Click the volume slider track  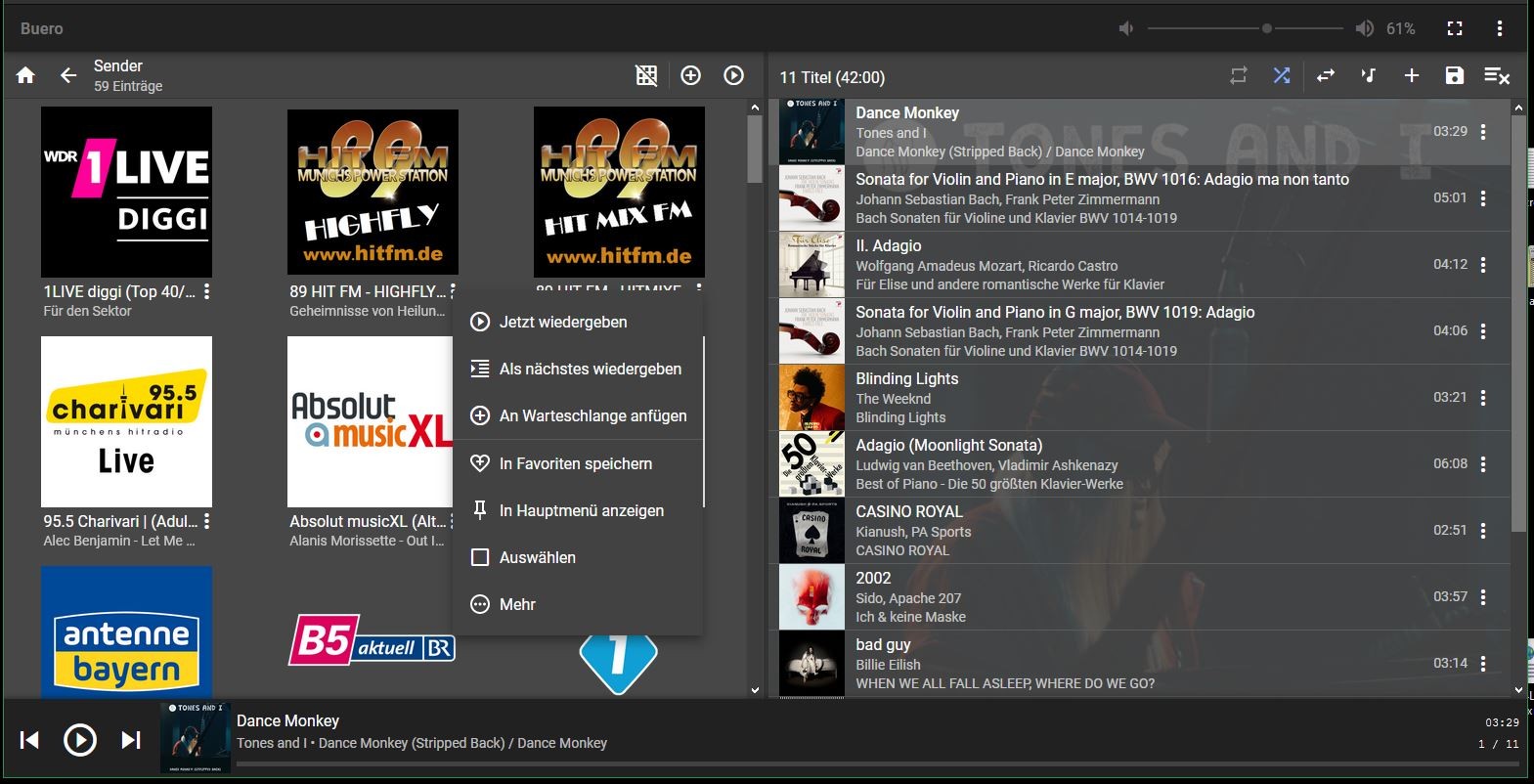point(1245,28)
